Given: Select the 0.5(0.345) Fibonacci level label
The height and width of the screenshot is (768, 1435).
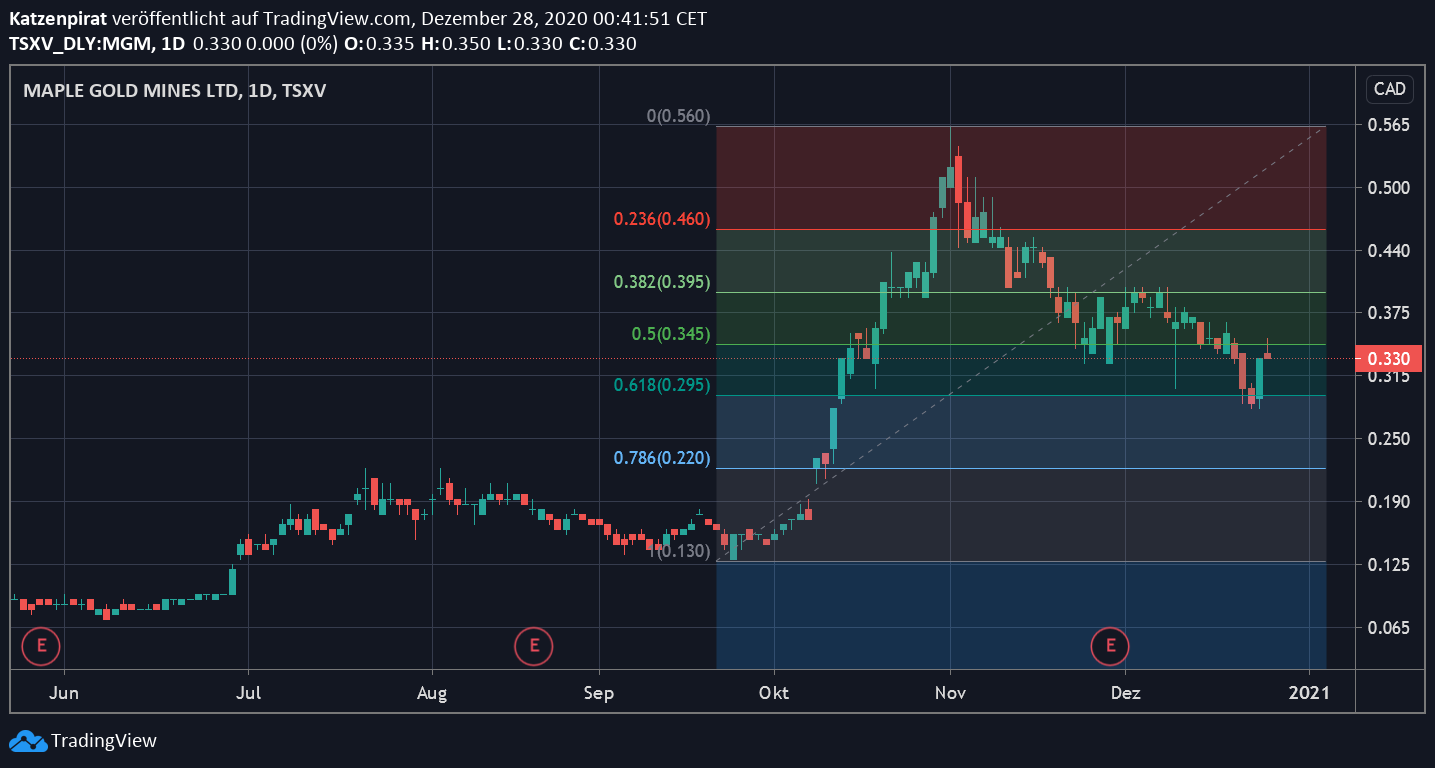Looking at the screenshot, I should (x=671, y=334).
